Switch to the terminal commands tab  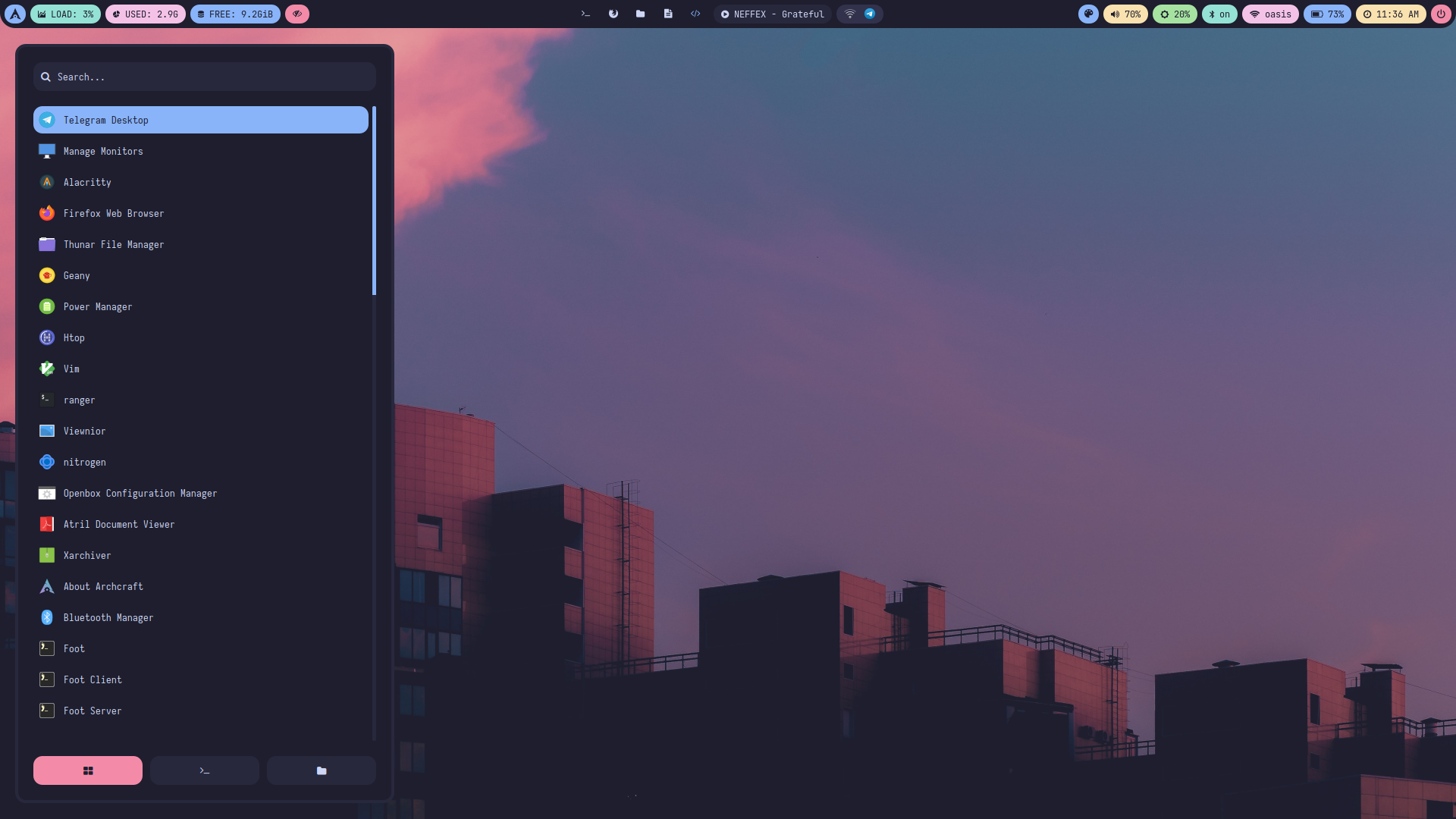tap(205, 770)
